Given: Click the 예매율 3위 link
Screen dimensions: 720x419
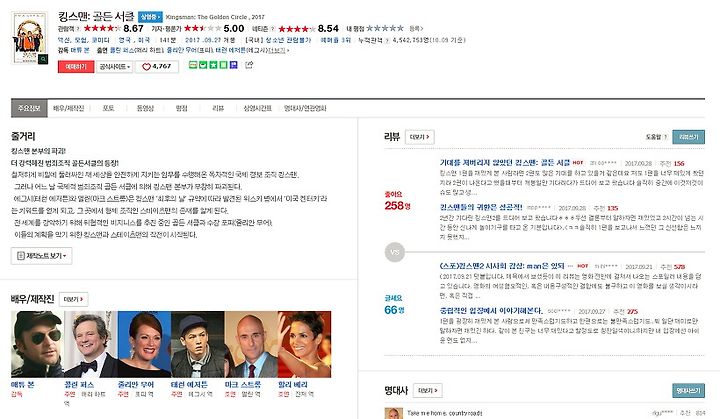Looking at the screenshot, I should [x=336, y=40].
